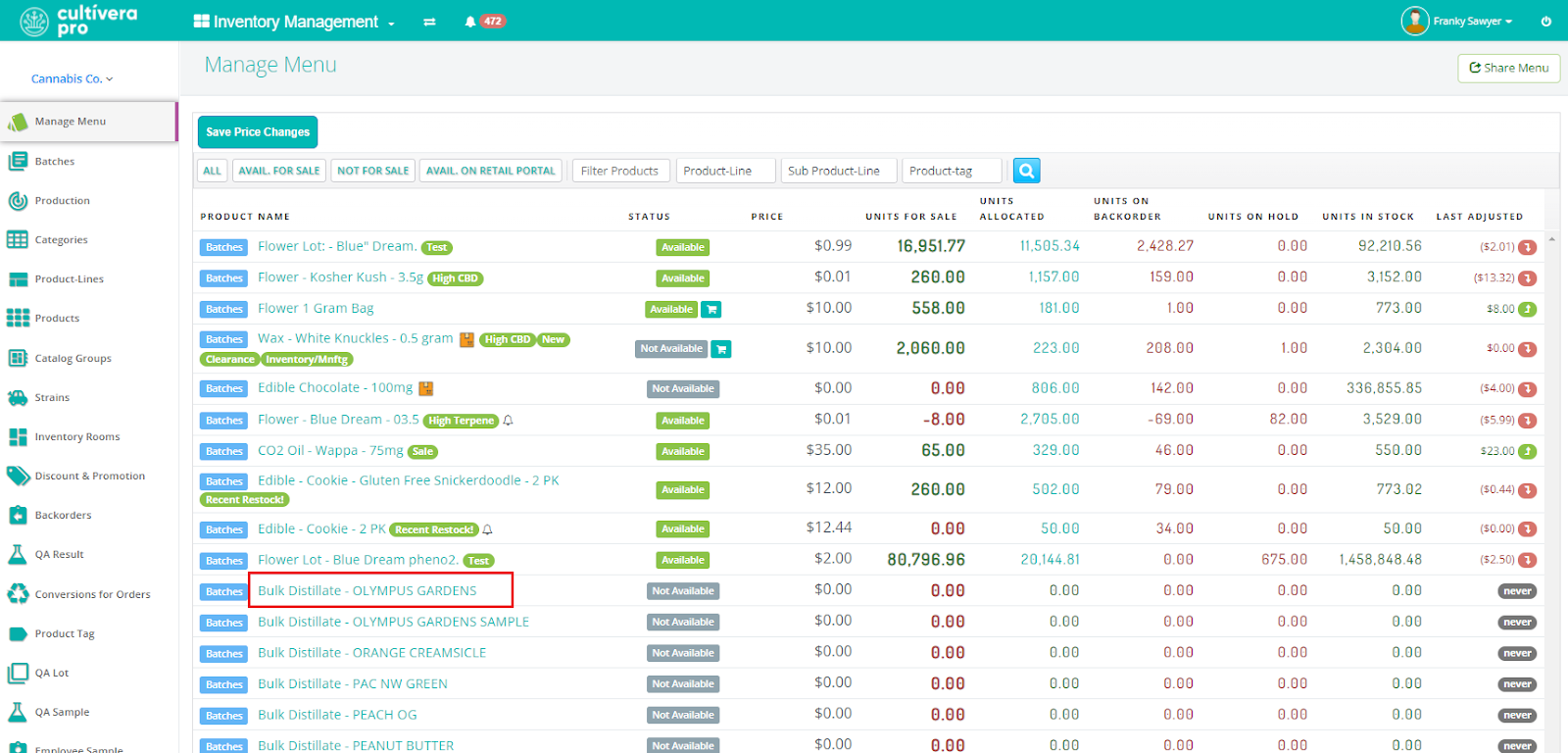Open the Inventory Management module dropdown

click(x=294, y=22)
